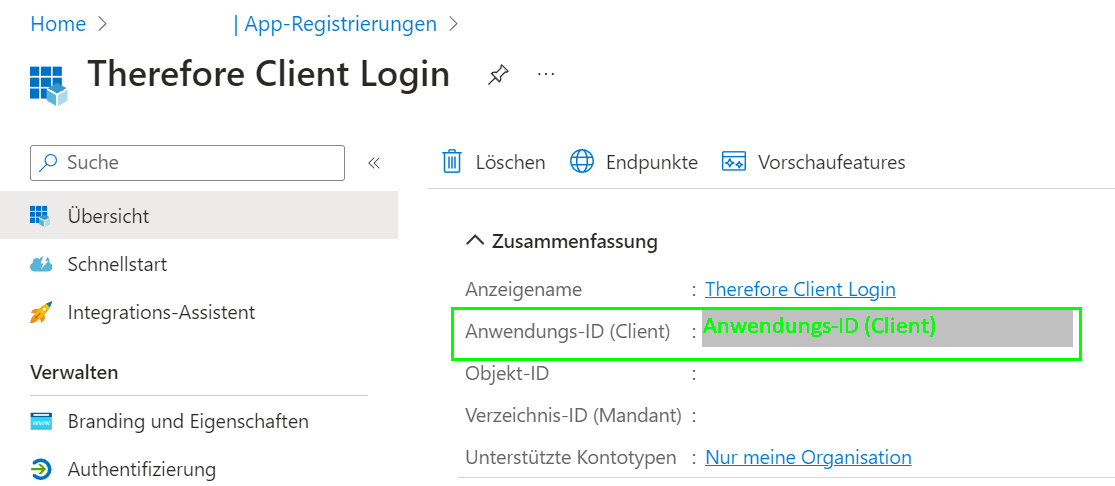
Task: Click the Verwalten section heading
Action: pos(74,372)
